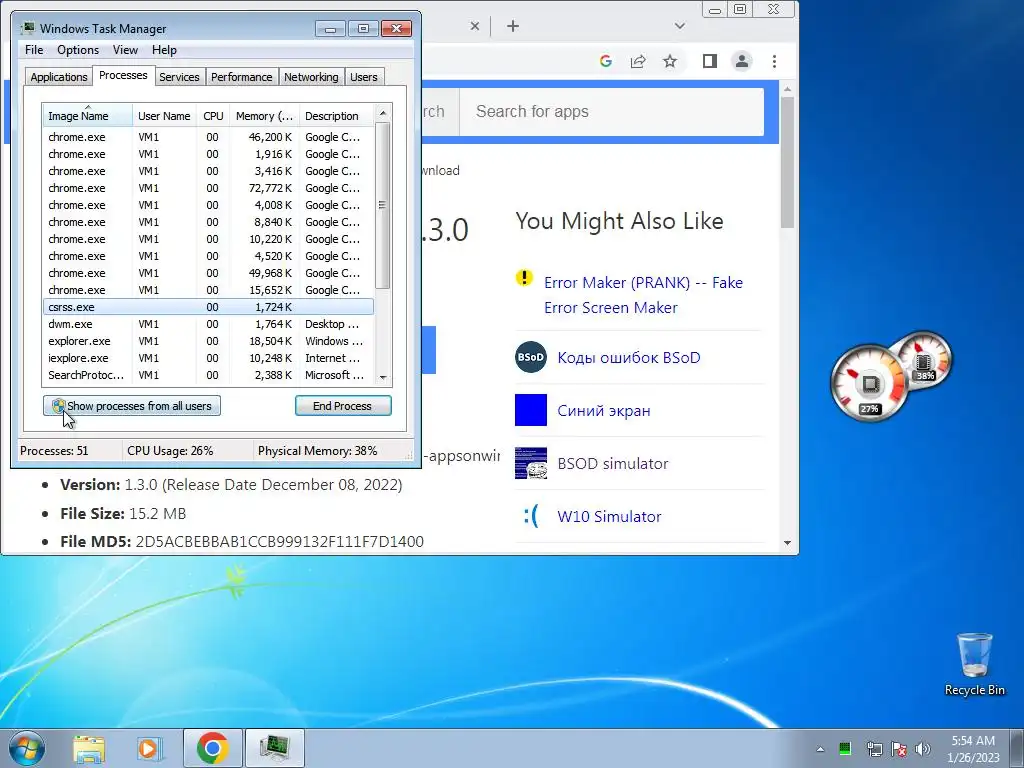The width and height of the screenshot is (1024, 768).
Task: Select chrome.exe row using 49,968 K
Action: [x=208, y=273]
